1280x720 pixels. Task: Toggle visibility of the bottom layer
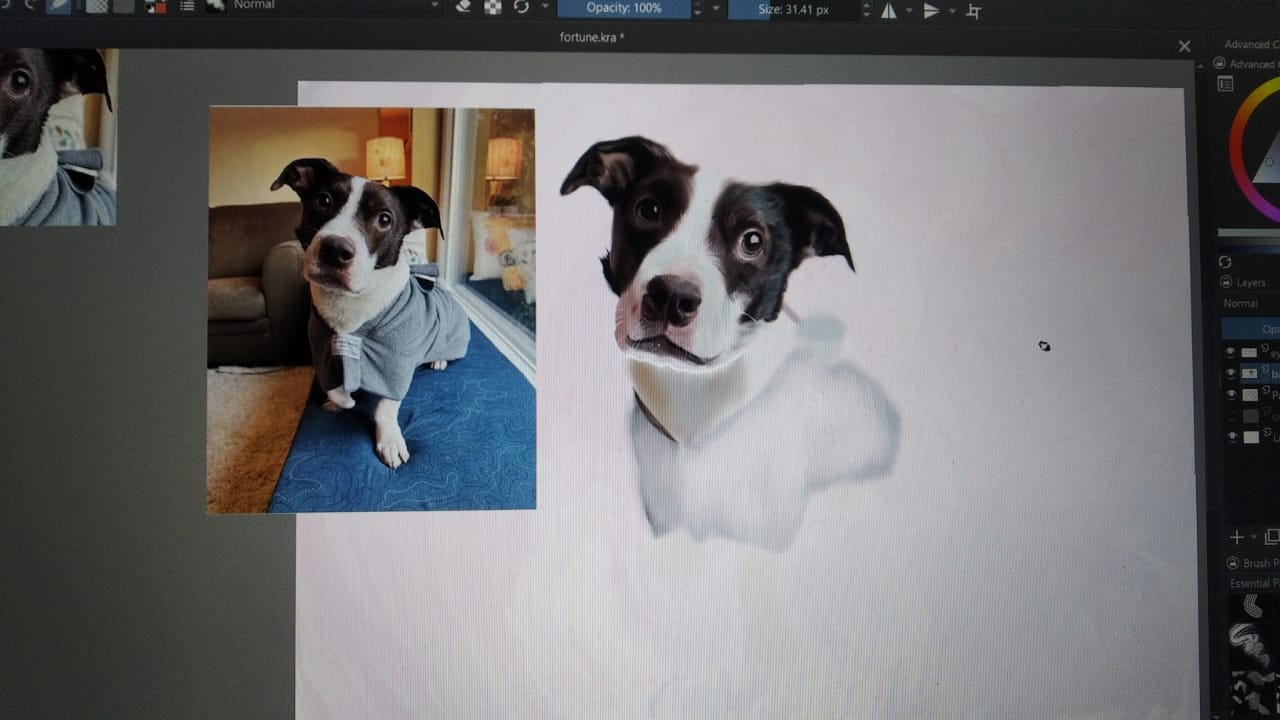1230,437
